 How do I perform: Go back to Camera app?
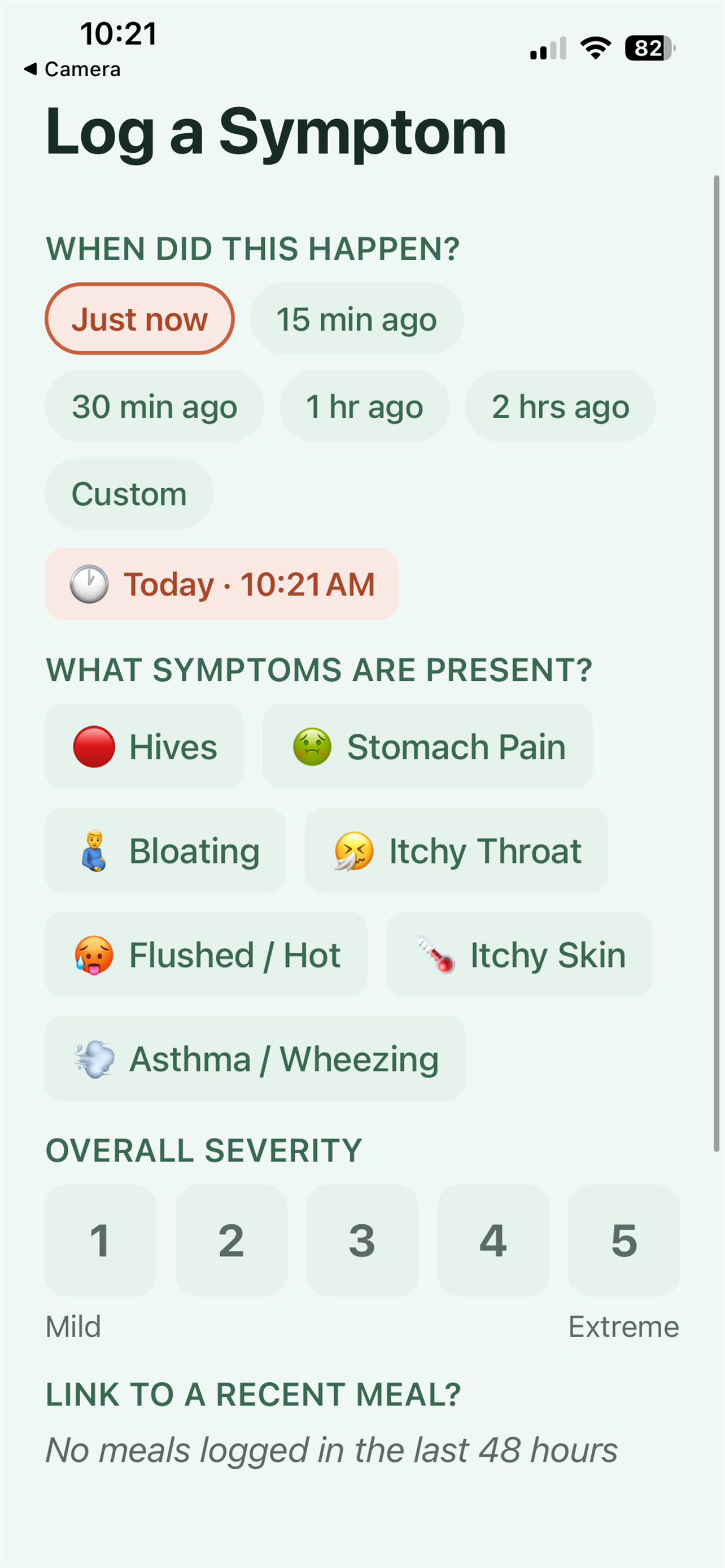[x=72, y=69]
